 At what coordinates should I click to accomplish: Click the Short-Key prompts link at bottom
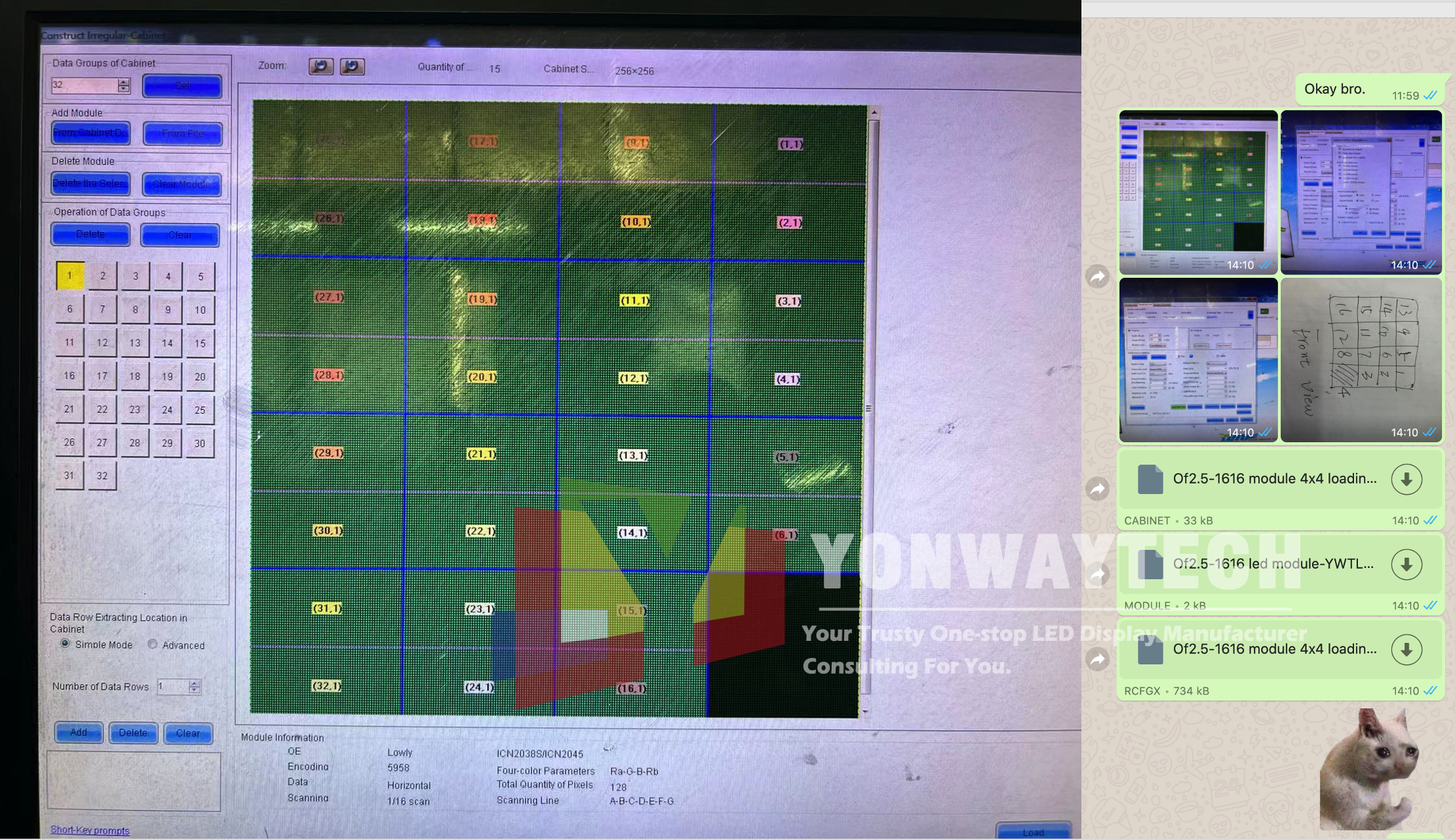(89, 829)
